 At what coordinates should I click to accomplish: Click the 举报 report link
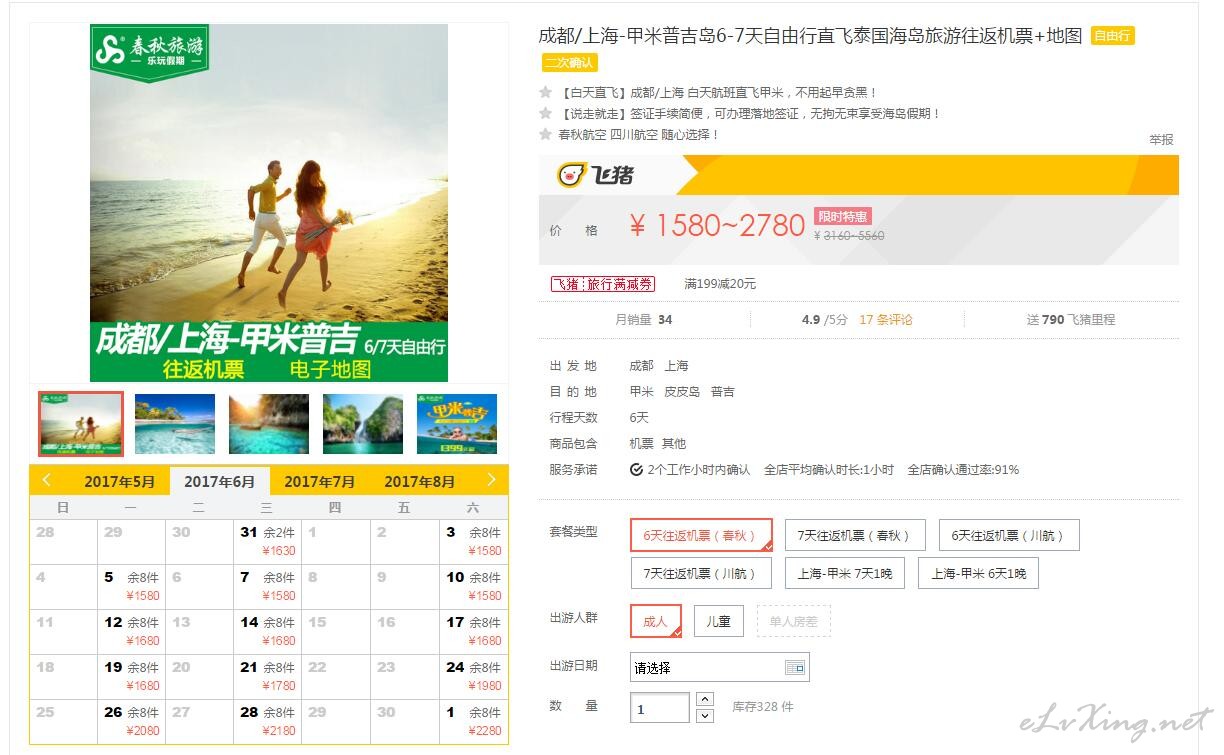click(x=1161, y=140)
